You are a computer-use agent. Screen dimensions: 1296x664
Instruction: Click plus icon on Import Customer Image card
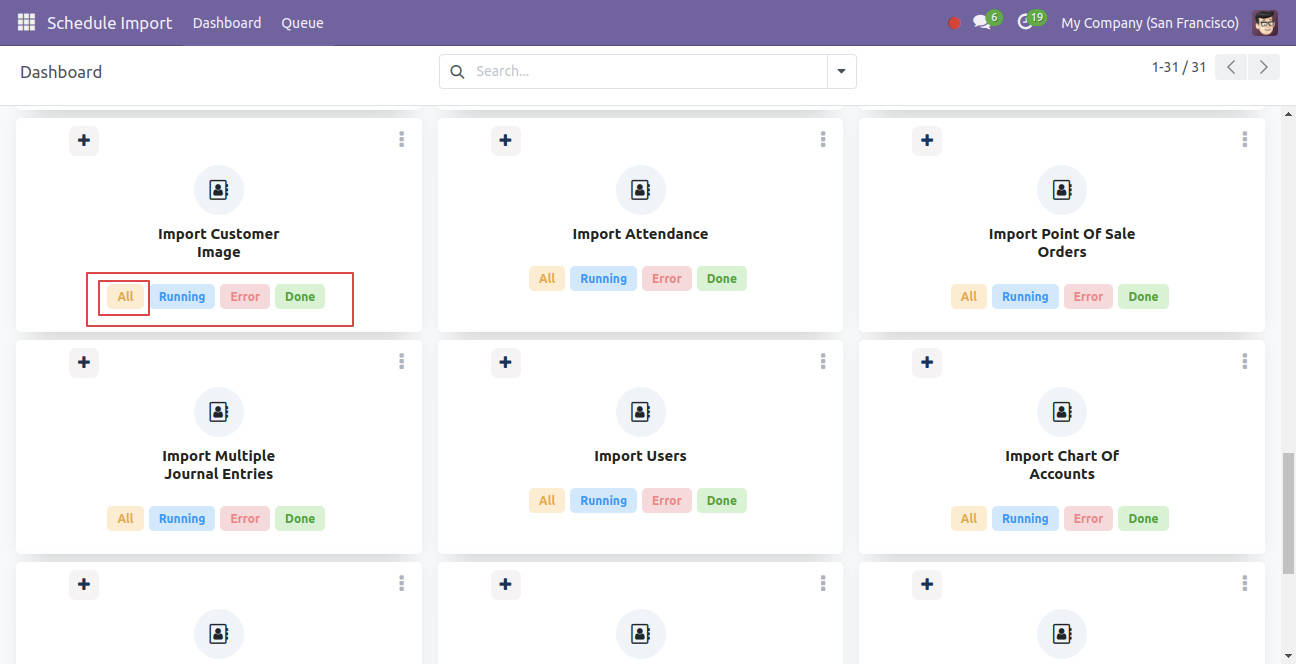84,140
